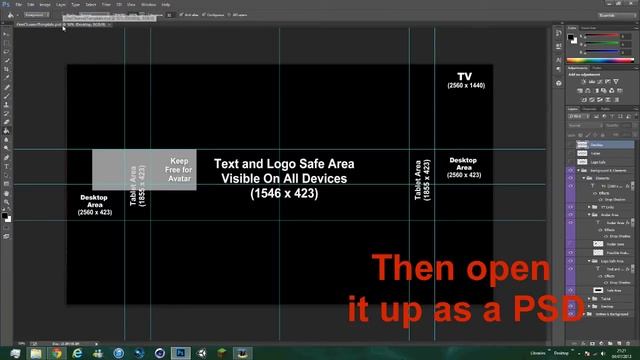Image resolution: width=640 pixels, height=360 pixels.
Task: Show the Tablet layer below Desktop layer
Action: click(x=571, y=153)
